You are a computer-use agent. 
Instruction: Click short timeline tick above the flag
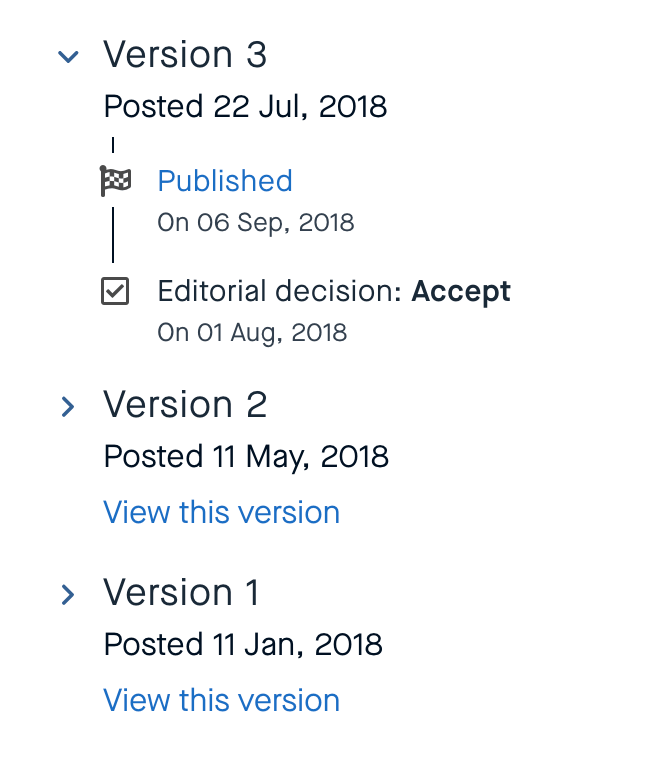[113, 144]
